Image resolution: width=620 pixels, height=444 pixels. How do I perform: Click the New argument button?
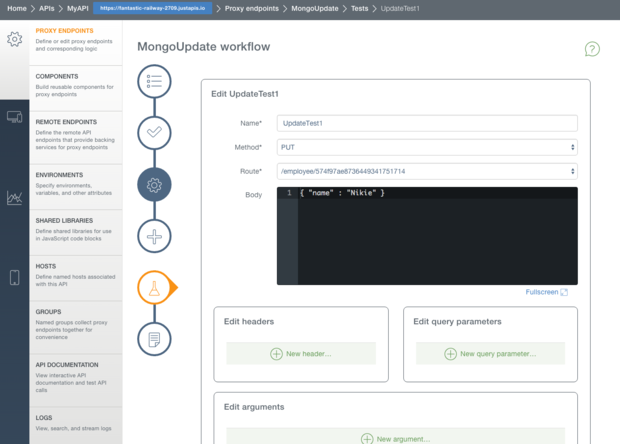point(395,436)
